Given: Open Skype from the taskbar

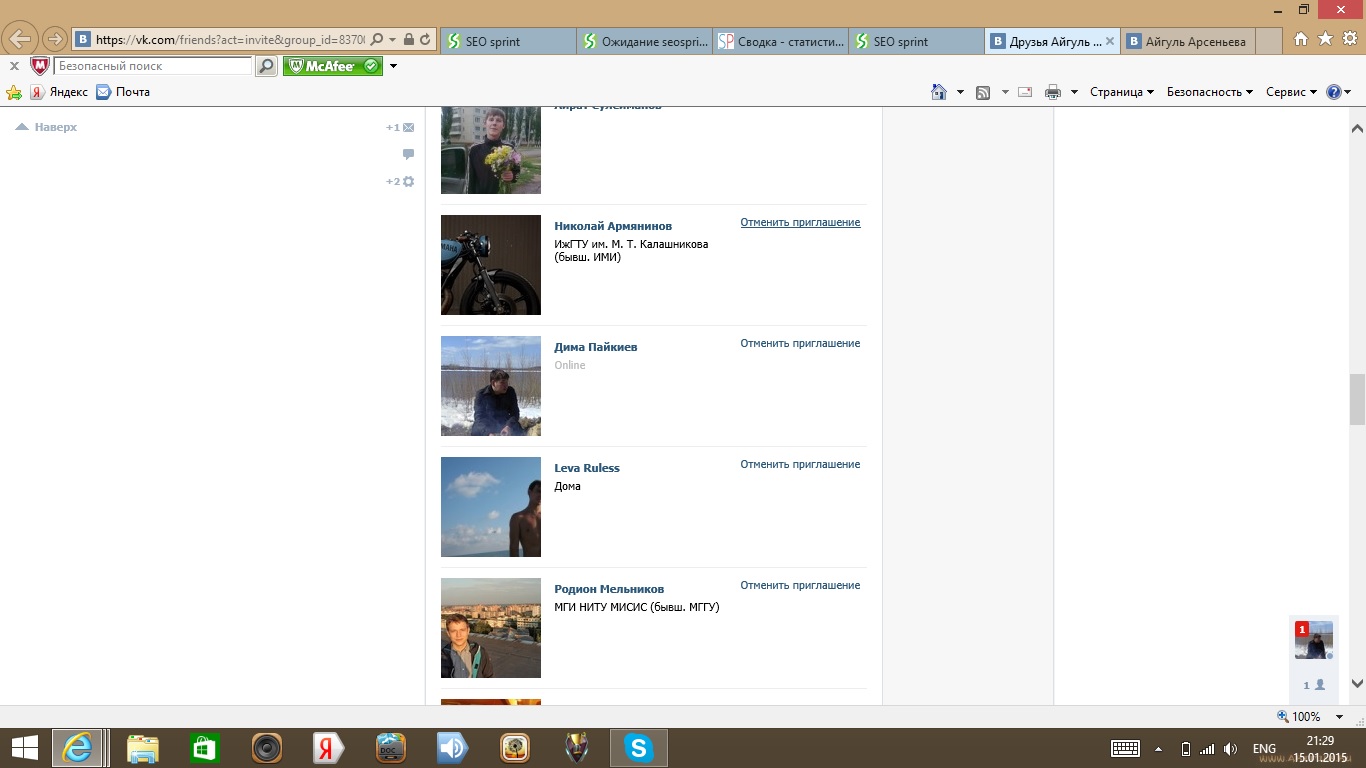Looking at the screenshot, I should click(x=639, y=748).
